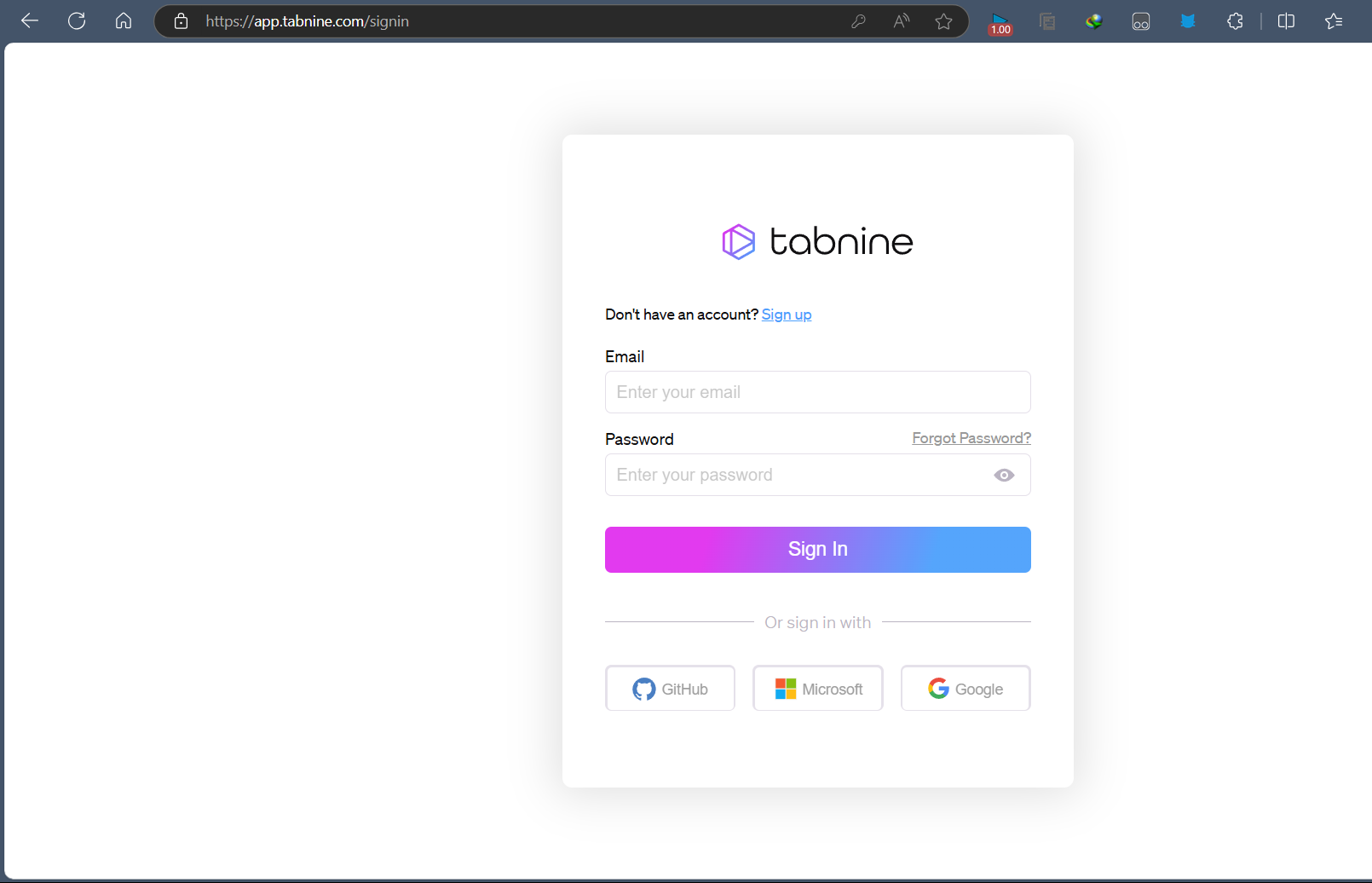This screenshot has width=1372, height=883.
Task: Sign in with GitHub
Action: tap(670, 689)
